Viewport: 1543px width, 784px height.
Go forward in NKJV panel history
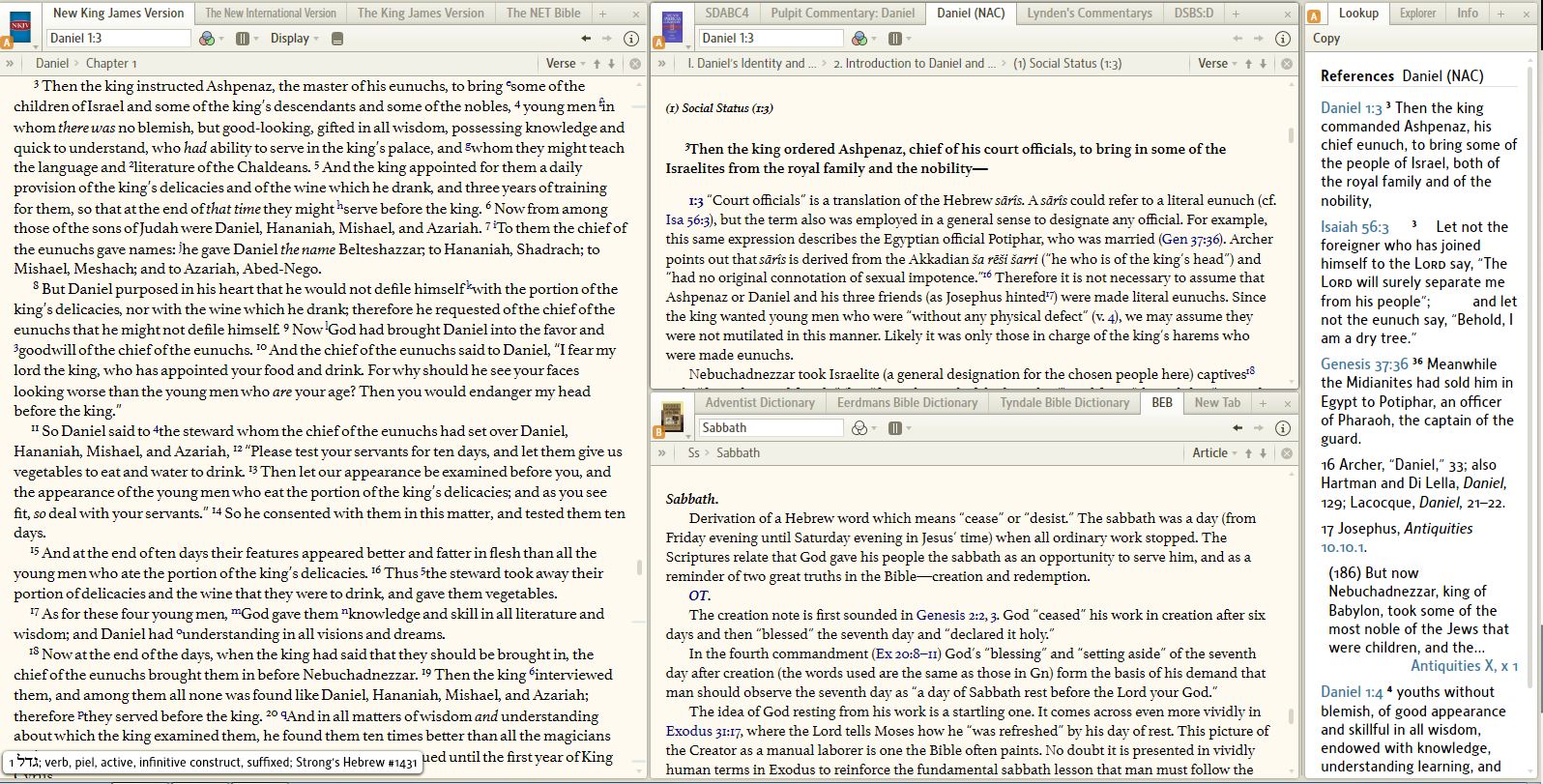pos(607,39)
